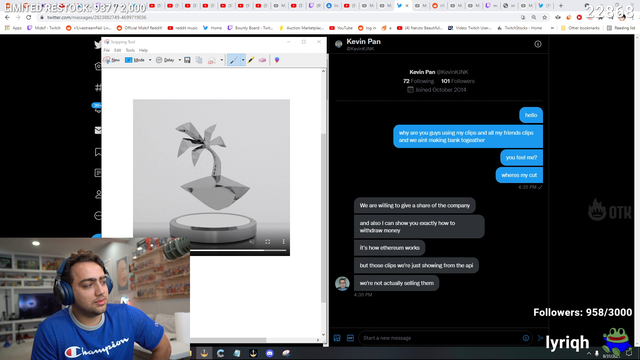Open the Help menu in Snipping Tool
640x360 pixels.
click(143, 50)
